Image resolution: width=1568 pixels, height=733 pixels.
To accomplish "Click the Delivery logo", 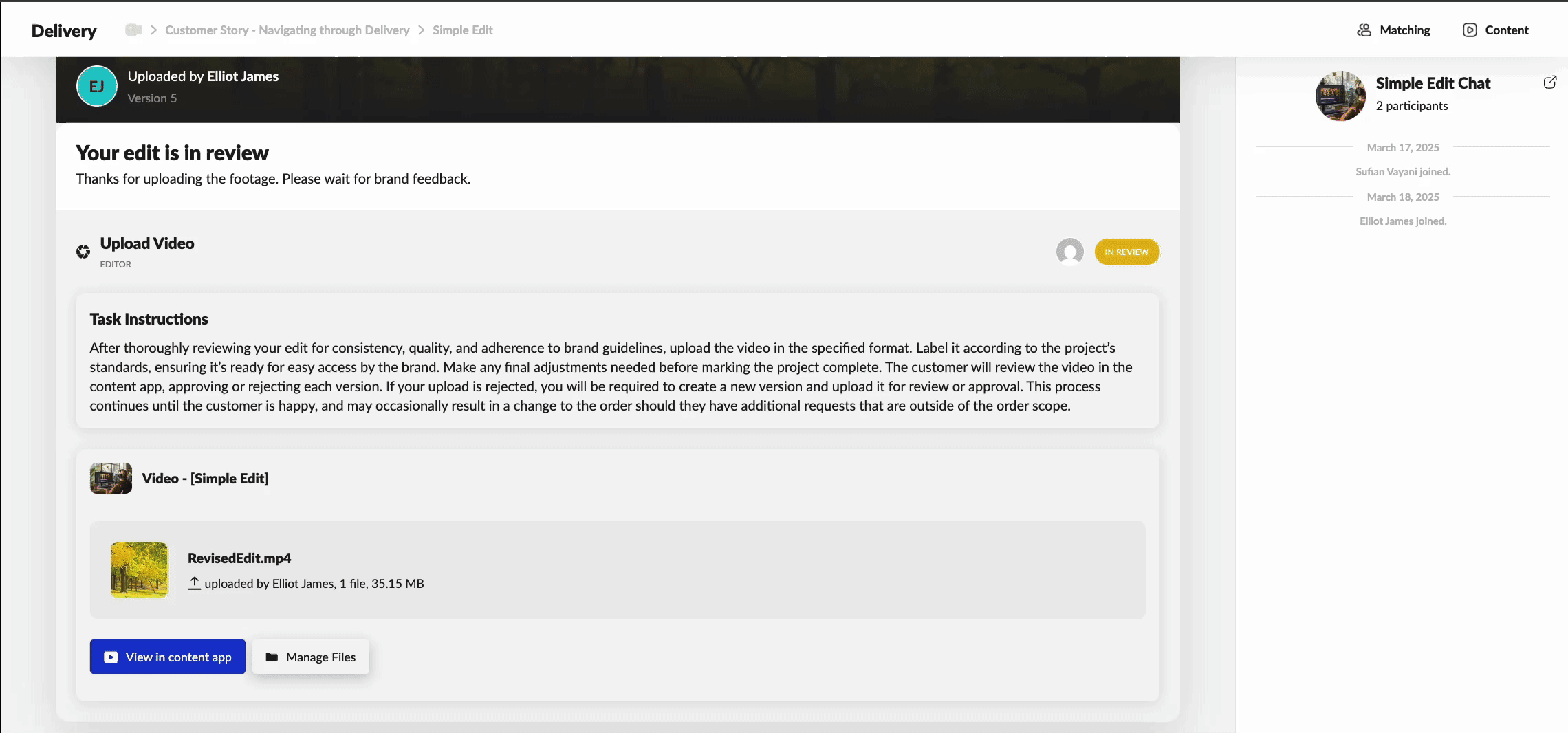I will pos(64,30).
